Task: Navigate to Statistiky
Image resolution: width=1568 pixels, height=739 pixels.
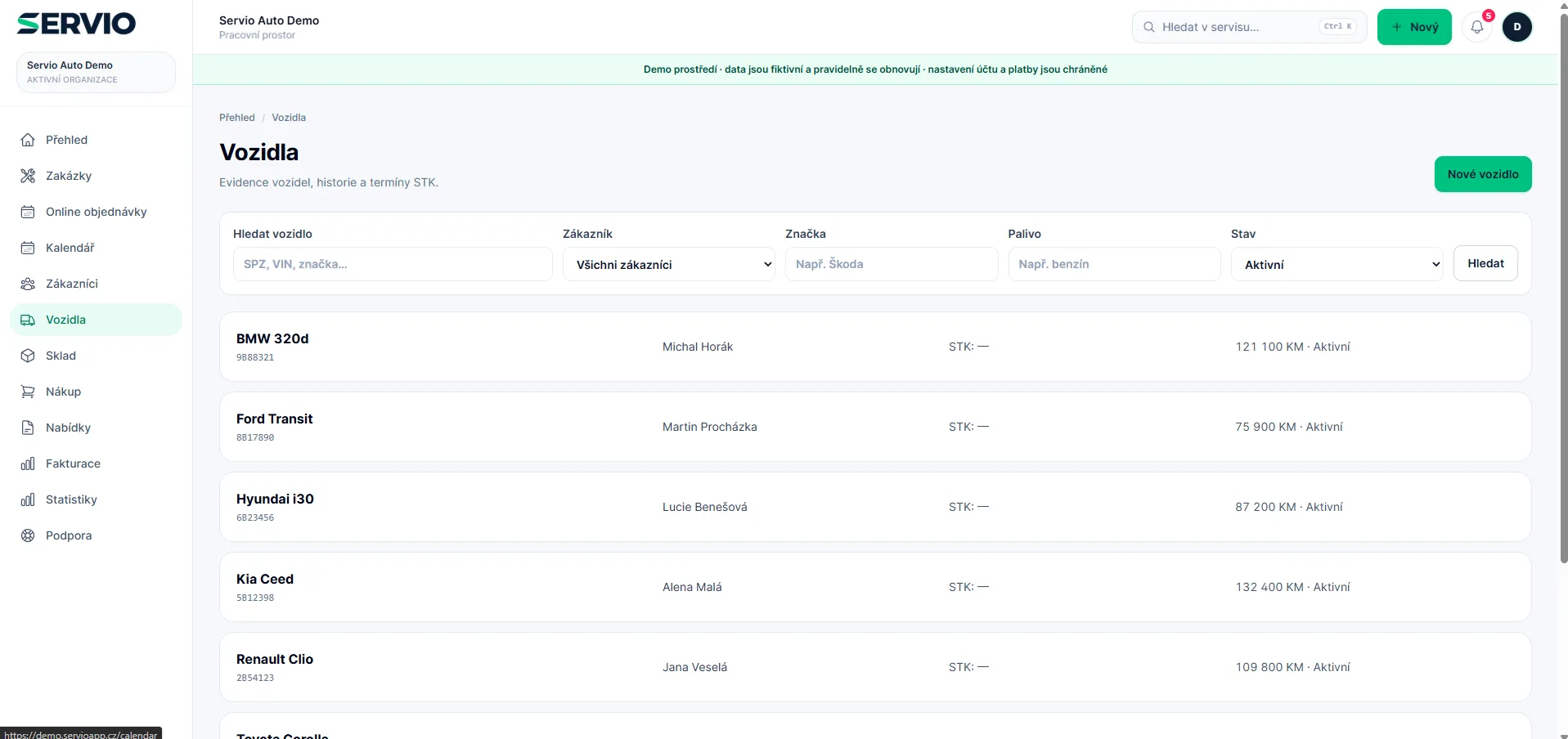Action: [96, 499]
